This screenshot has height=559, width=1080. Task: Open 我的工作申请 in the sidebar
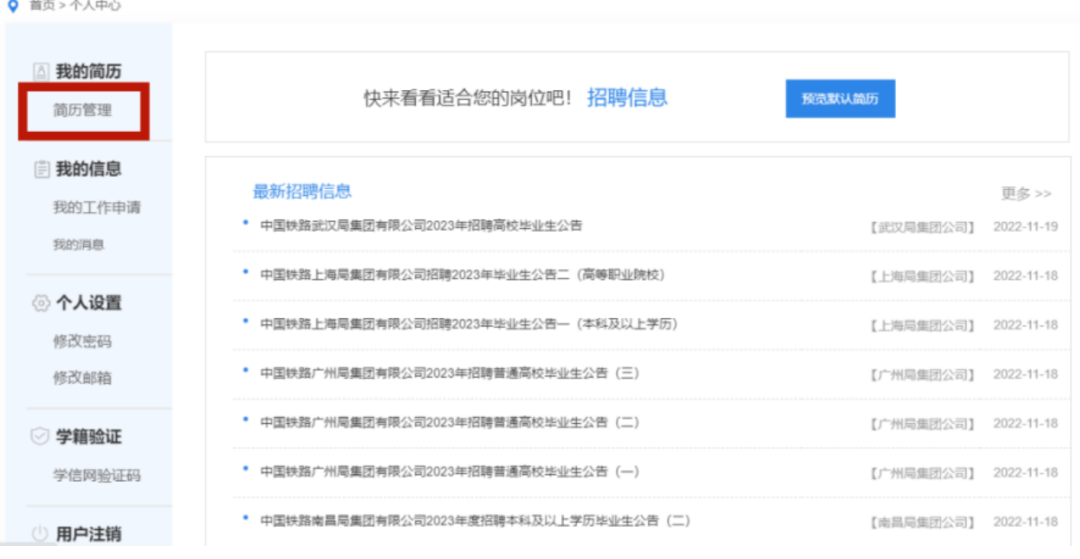97,207
